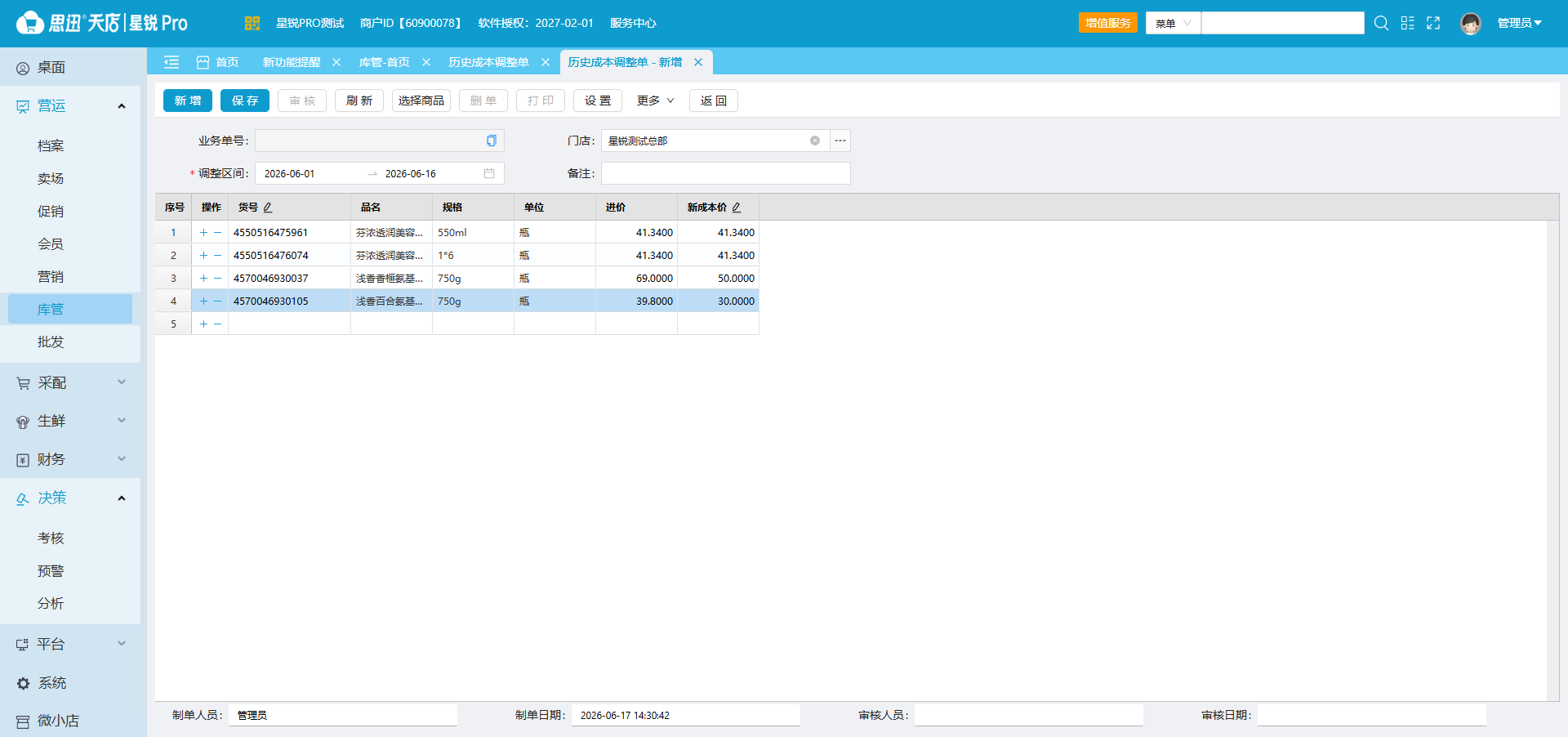This screenshot has height=737, width=1568.
Task: Click the minus icon in row 1
Action: 218,233
